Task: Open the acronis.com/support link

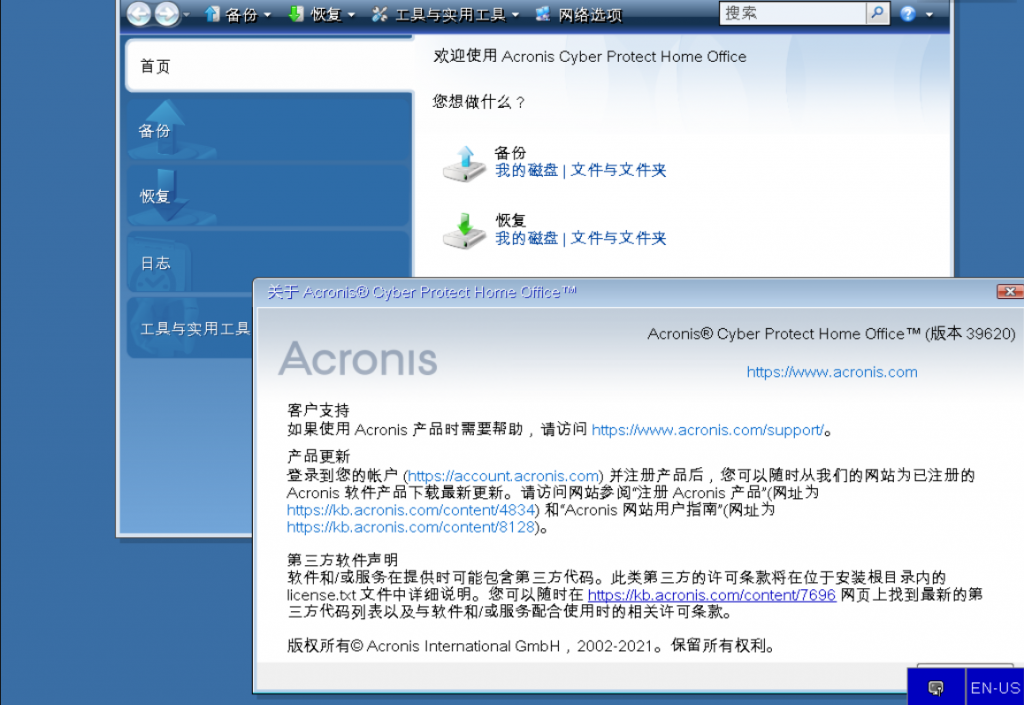Action: click(x=707, y=430)
